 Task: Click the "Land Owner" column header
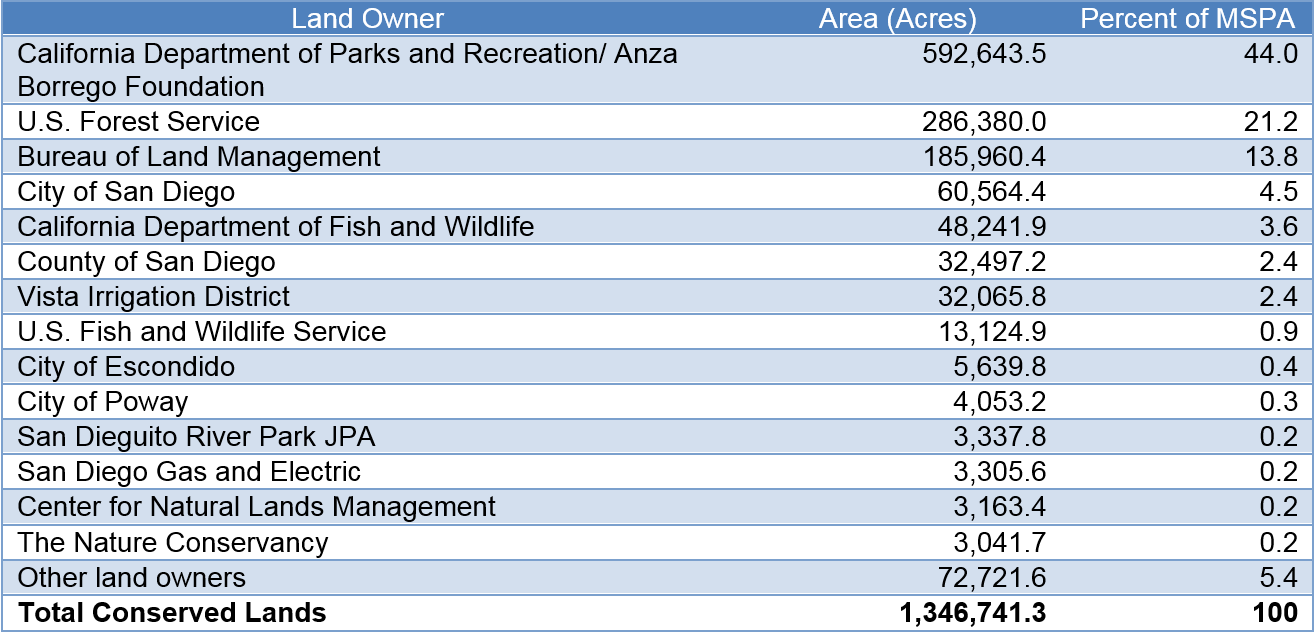pos(367,18)
